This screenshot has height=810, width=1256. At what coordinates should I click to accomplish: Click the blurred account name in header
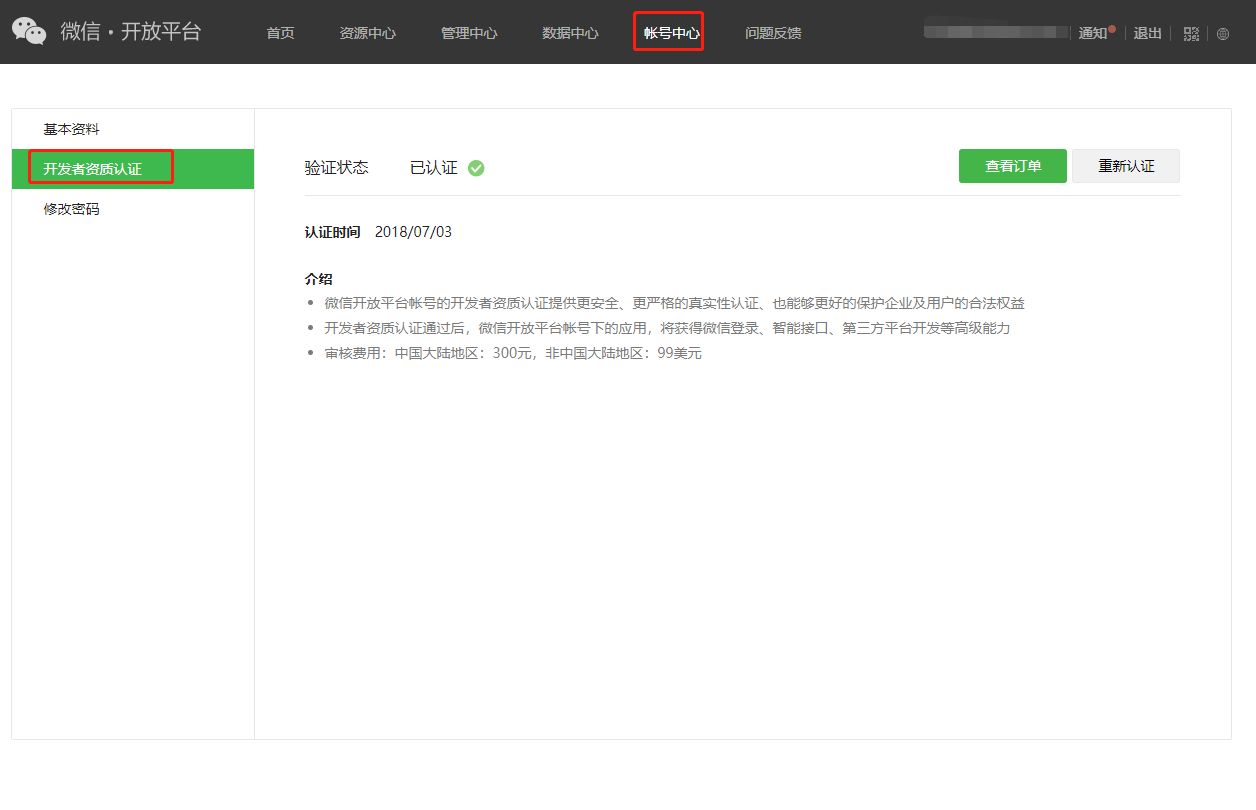pos(997,32)
